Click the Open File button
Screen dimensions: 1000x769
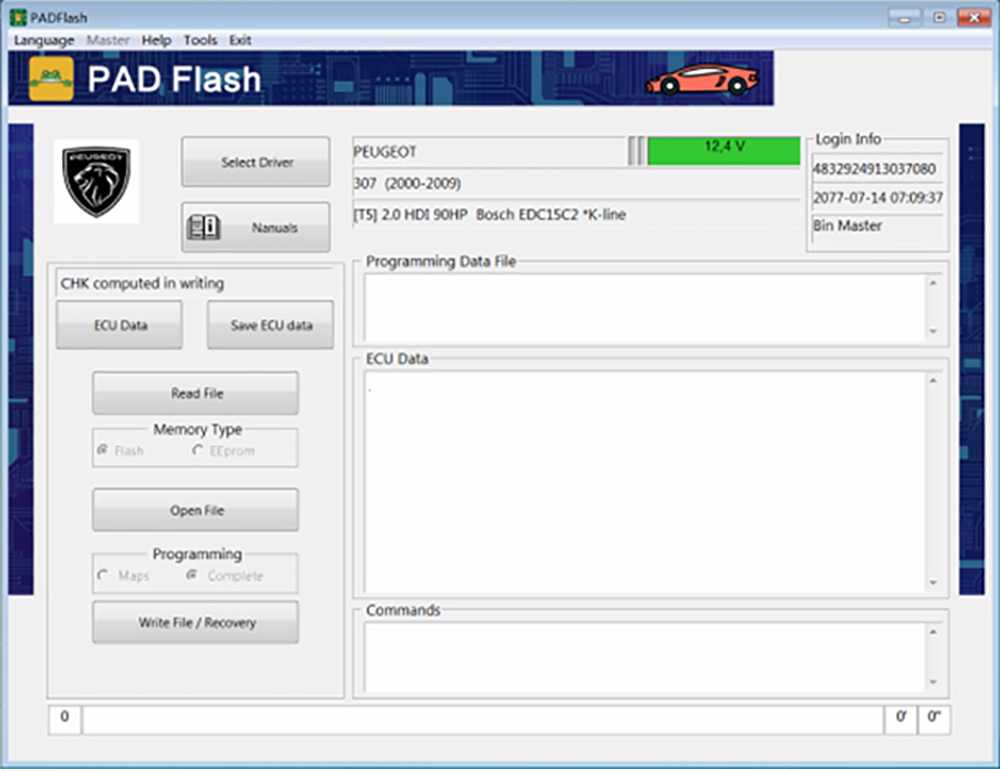point(195,510)
